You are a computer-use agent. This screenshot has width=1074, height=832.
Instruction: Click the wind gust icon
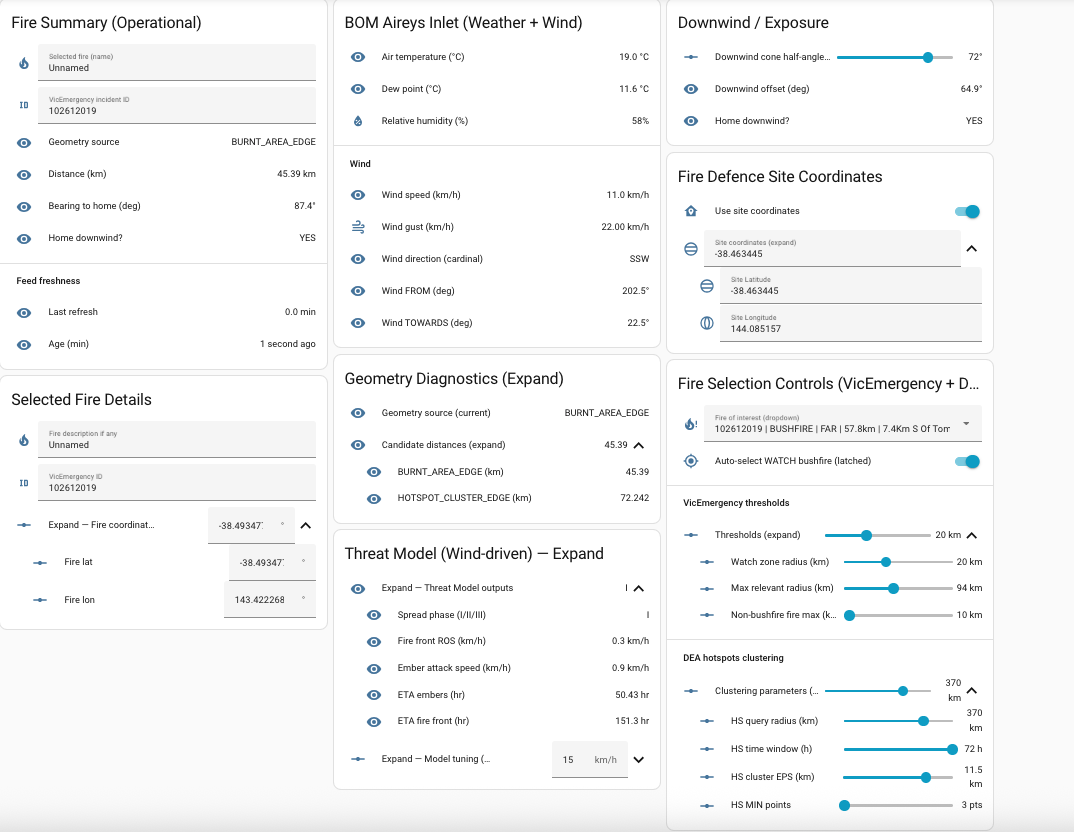[x=358, y=227]
